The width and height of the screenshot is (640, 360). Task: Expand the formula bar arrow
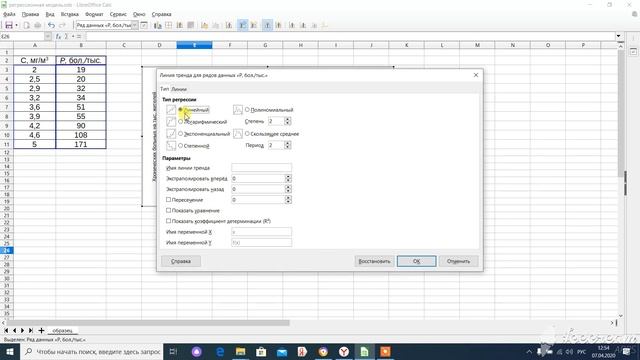click(x=618, y=36)
